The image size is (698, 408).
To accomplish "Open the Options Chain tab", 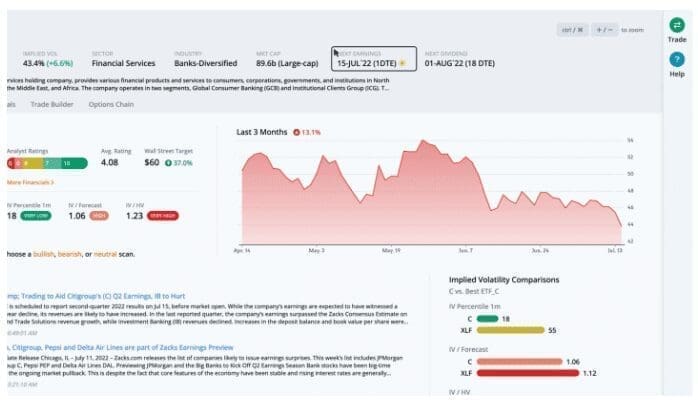I will [112, 103].
